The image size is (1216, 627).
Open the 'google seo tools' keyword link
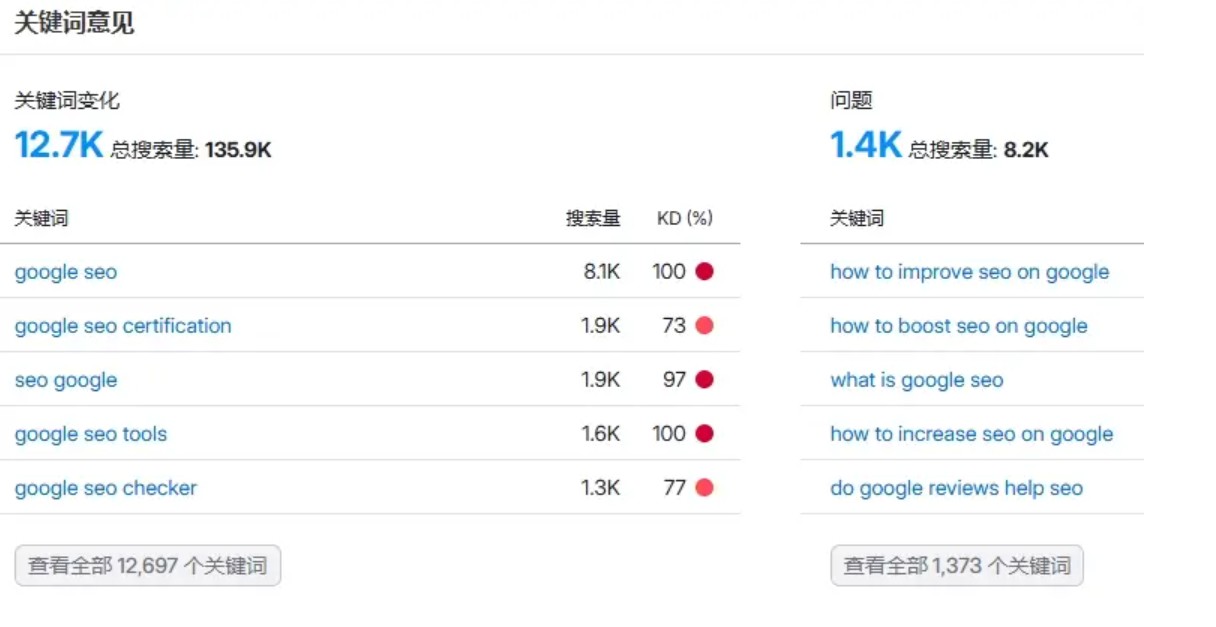coord(91,434)
